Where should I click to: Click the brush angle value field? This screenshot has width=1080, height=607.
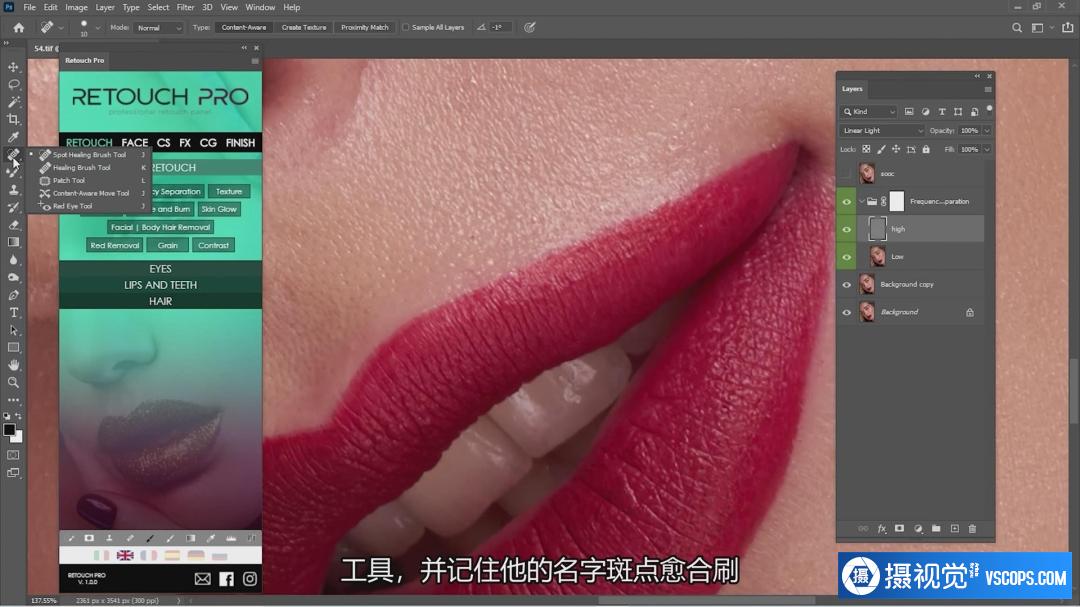(x=499, y=28)
